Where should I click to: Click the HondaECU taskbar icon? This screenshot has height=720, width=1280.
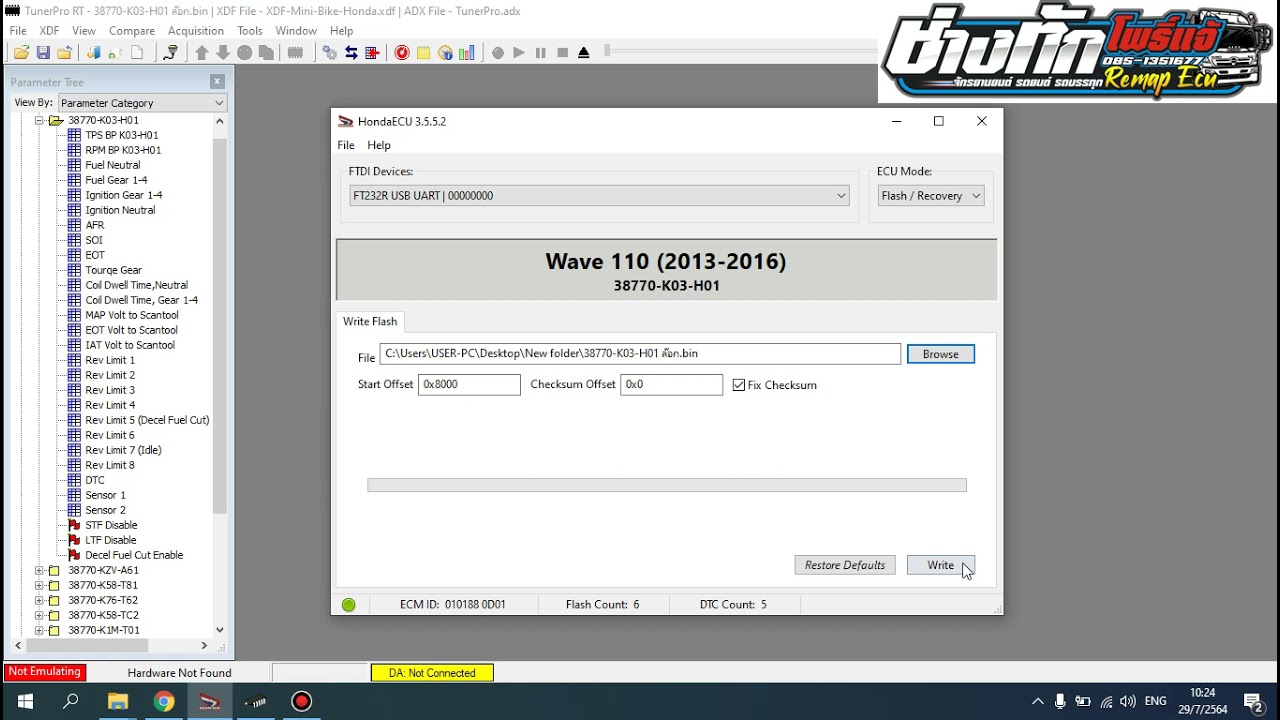tap(210, 701)
